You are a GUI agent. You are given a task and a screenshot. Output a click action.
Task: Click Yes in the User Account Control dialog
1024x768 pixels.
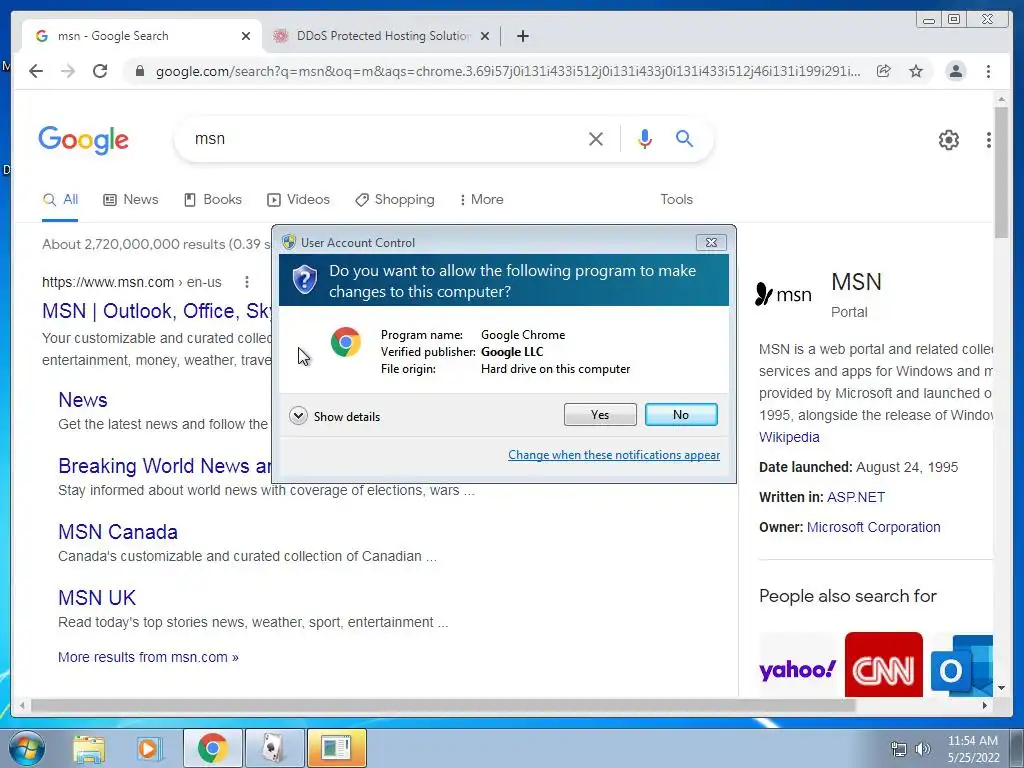point(600,415)
